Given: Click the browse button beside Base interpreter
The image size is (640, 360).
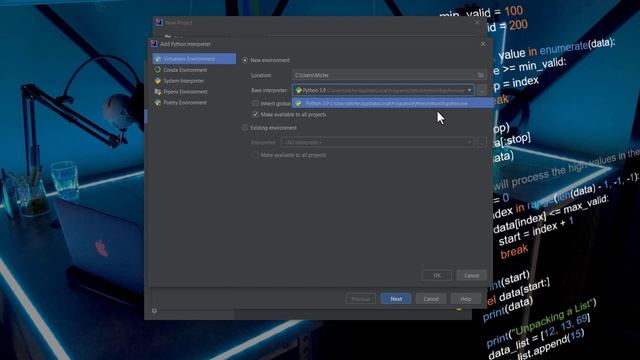Looking at the screenshot, I should pos(482,90).
